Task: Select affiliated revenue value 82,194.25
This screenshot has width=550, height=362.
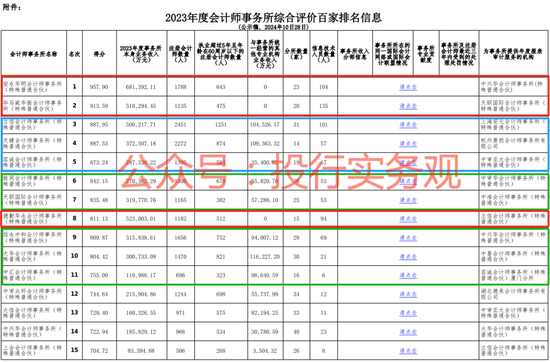Action: click(265, 313)
